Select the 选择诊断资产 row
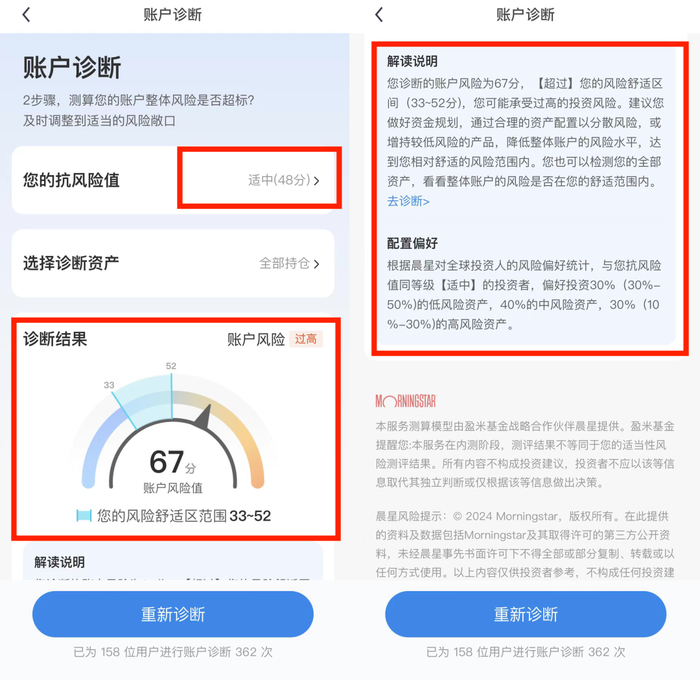This screenshot has height=680, width=700. coord(173,263)
